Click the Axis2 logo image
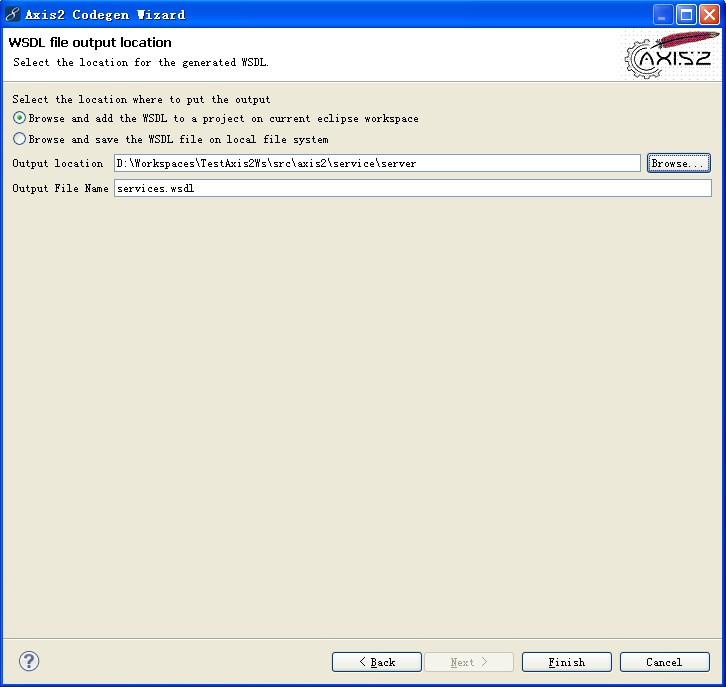The image size is (726, 687). point(671,55)
